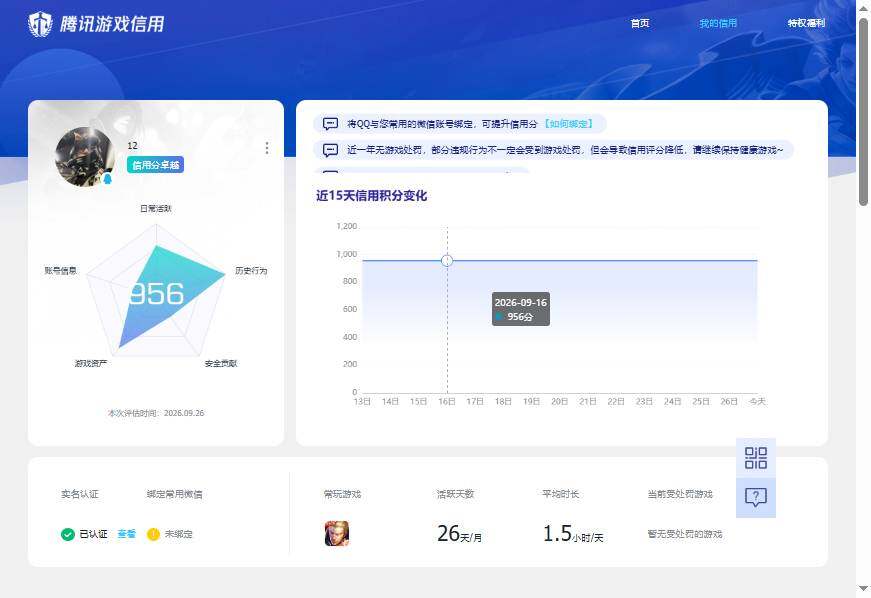Go to 首页 in the top navigation

tap(640, 23)
